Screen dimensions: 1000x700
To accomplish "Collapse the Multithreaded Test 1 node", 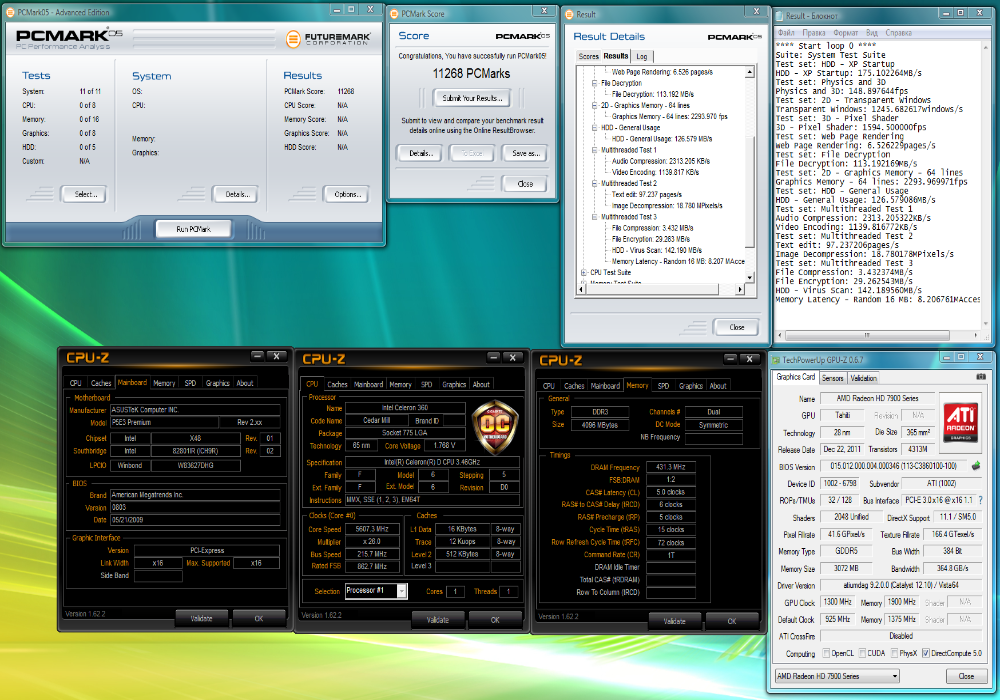I will (x=594, y=150).
